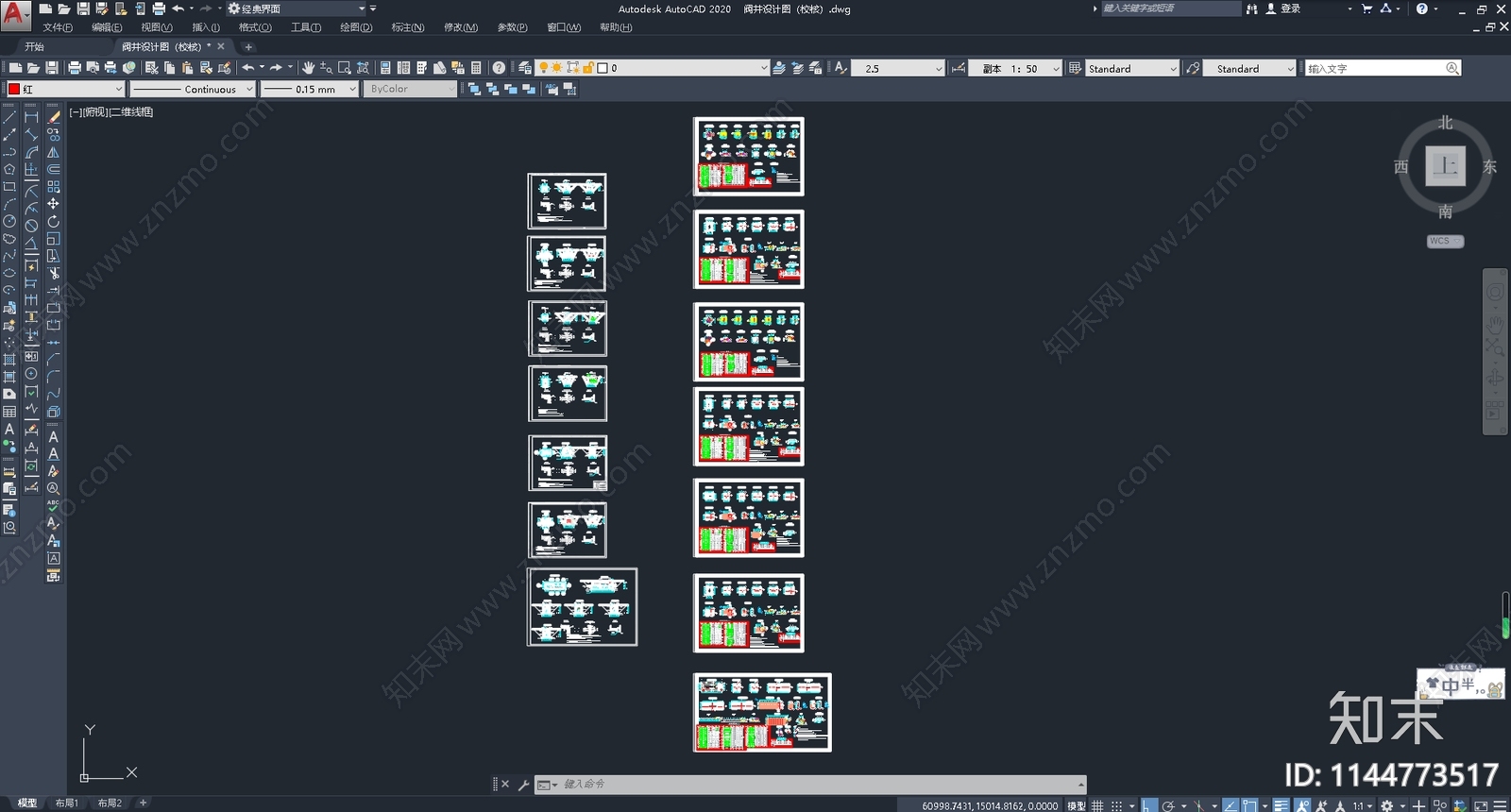Click the WCS button under the ViewCube
This screenshot has width=1511, height=812.
click(x=1445, y=241)
